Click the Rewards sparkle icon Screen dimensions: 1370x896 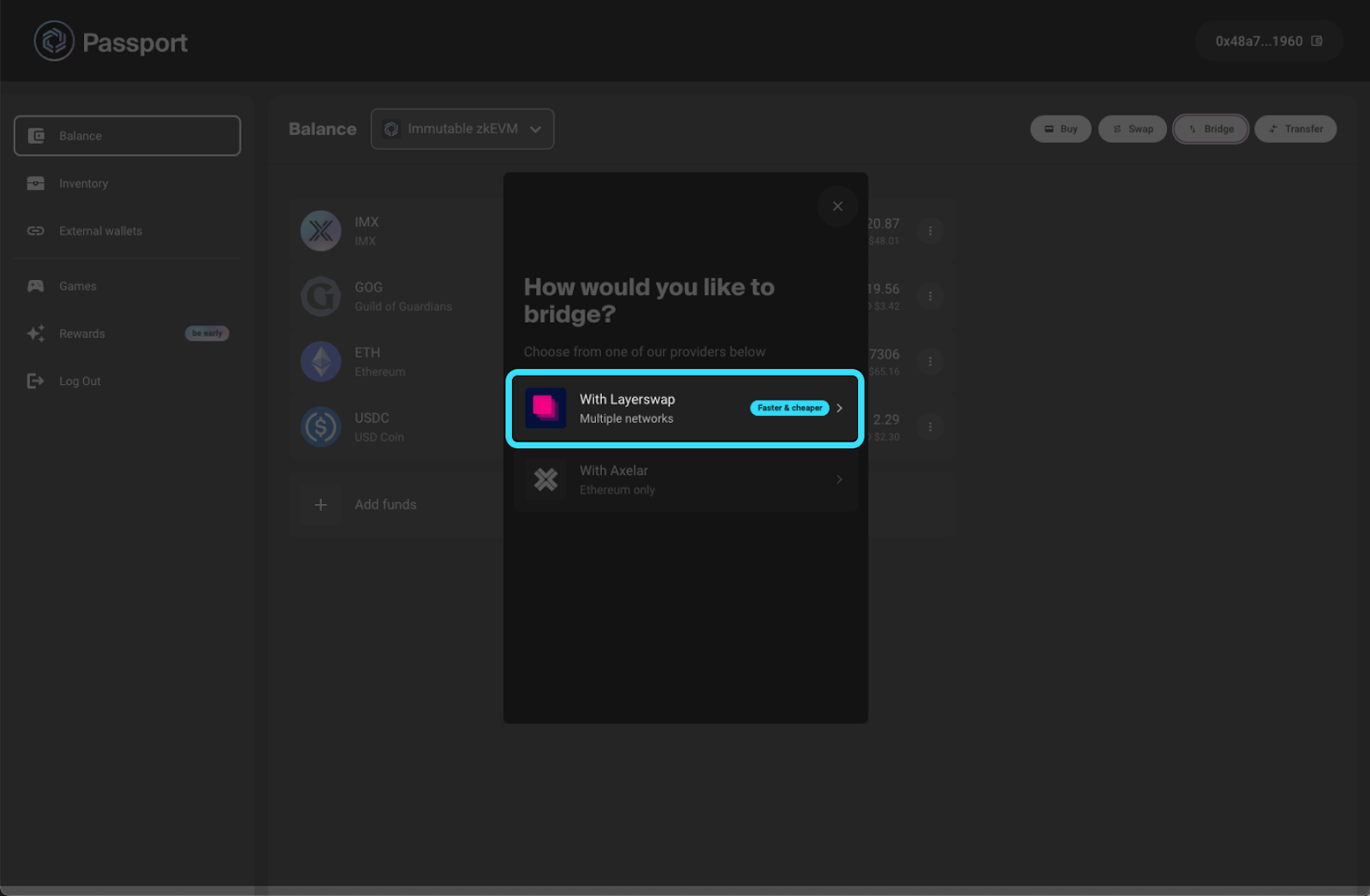(36, 334)
